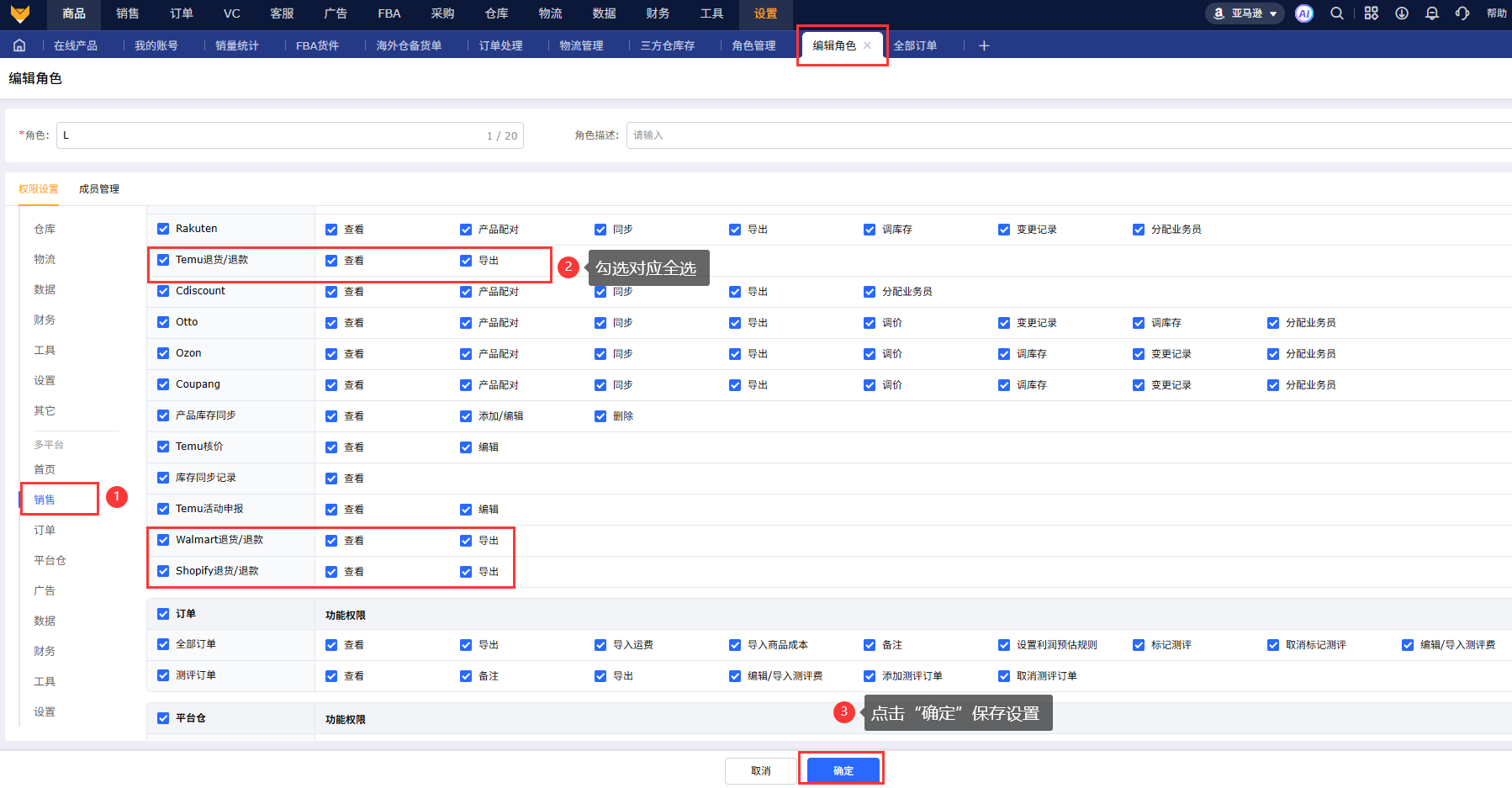This screenshot has height=788, width=1512.
Task: Toggle the Shopify退货/退款 查看 checkbox
Action: click(331, 572)
